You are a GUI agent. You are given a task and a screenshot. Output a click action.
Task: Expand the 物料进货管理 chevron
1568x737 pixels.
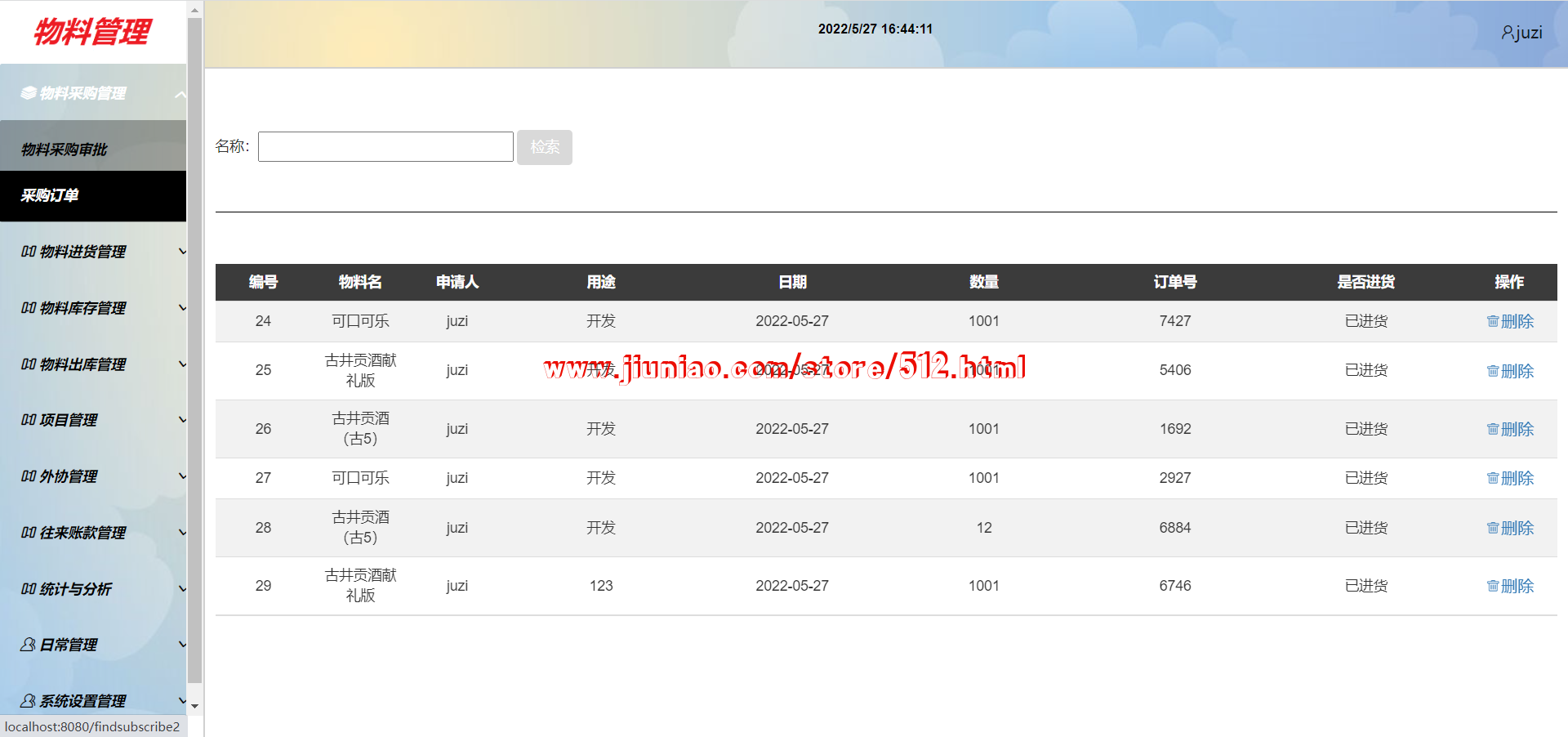182,252
